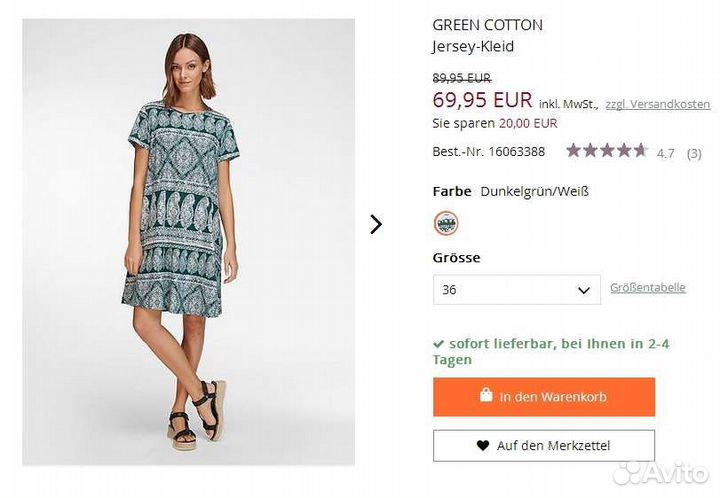Click the 4.7 rating score
720x498 pixels.
coord(665,153)
